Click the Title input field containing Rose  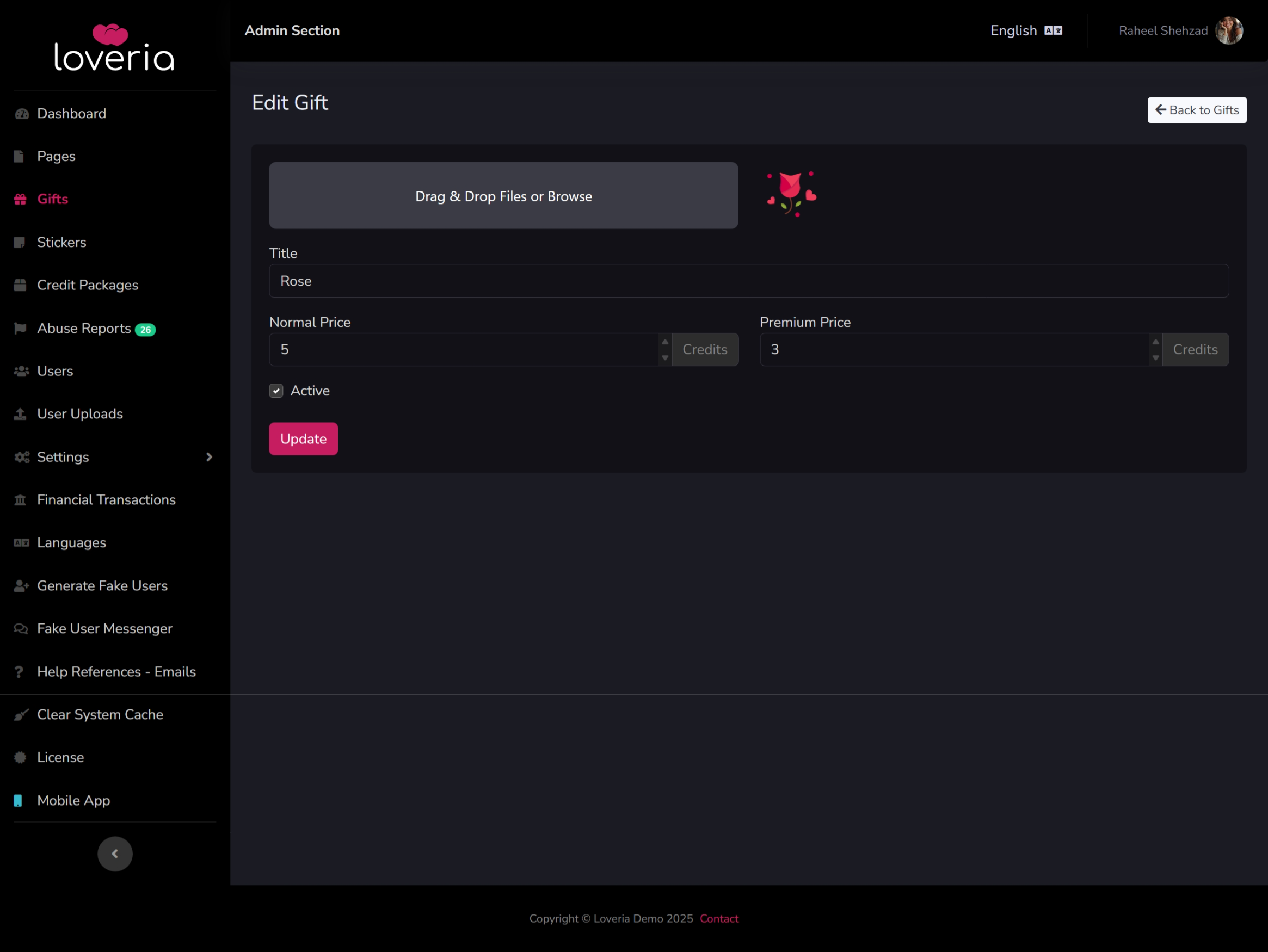pos(749,281)
